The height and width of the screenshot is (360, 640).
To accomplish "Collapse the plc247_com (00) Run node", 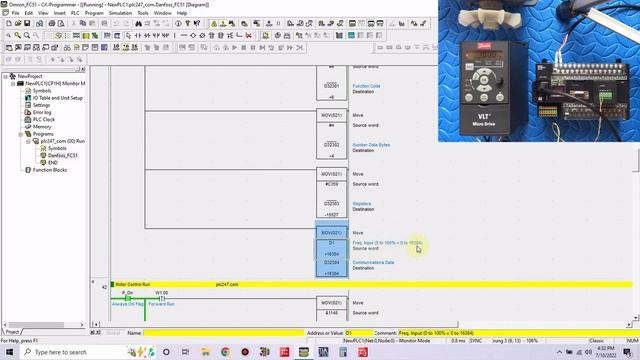I will [x=28, y=141].
